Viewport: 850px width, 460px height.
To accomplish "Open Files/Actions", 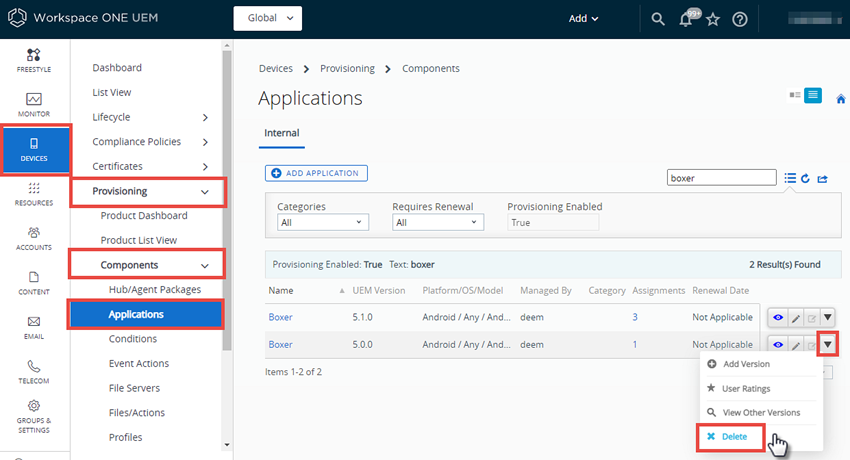I will point(137,413).
